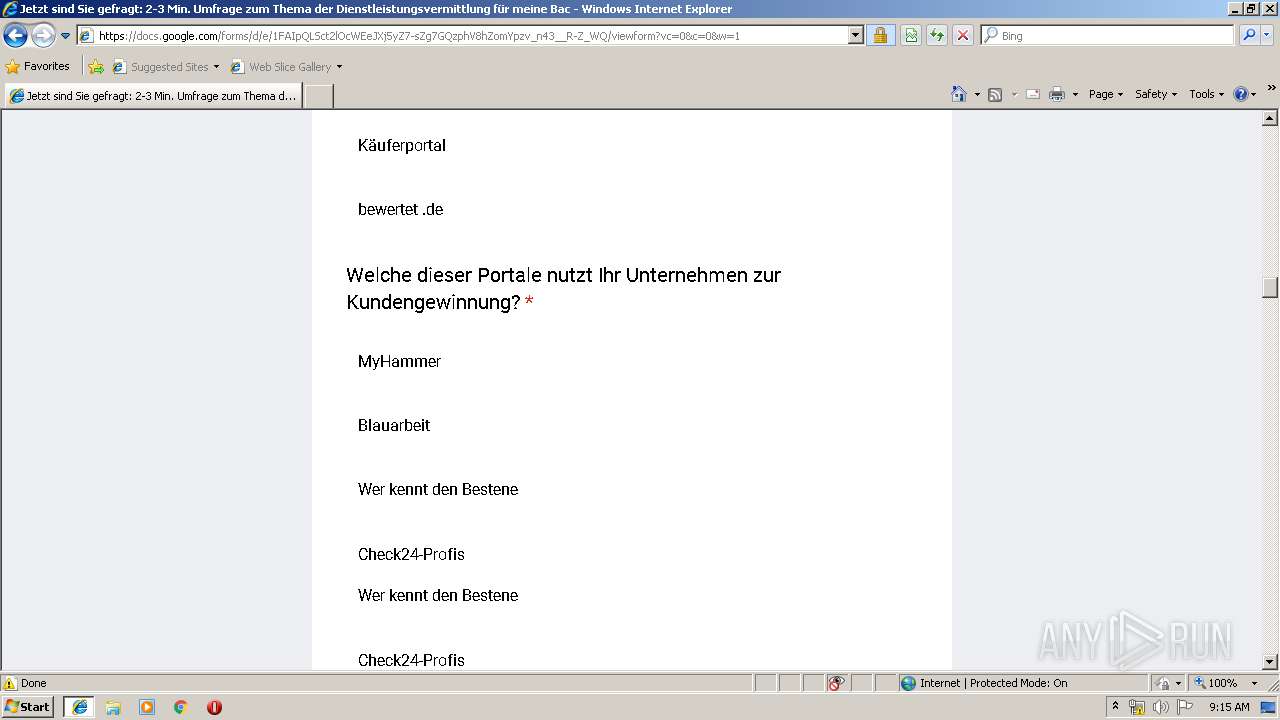The height and width of the screenshot is (720, 1280).
Task: Click the Kundengewinnung question heading
Action: pyautogui.click(x=563, y=288)
